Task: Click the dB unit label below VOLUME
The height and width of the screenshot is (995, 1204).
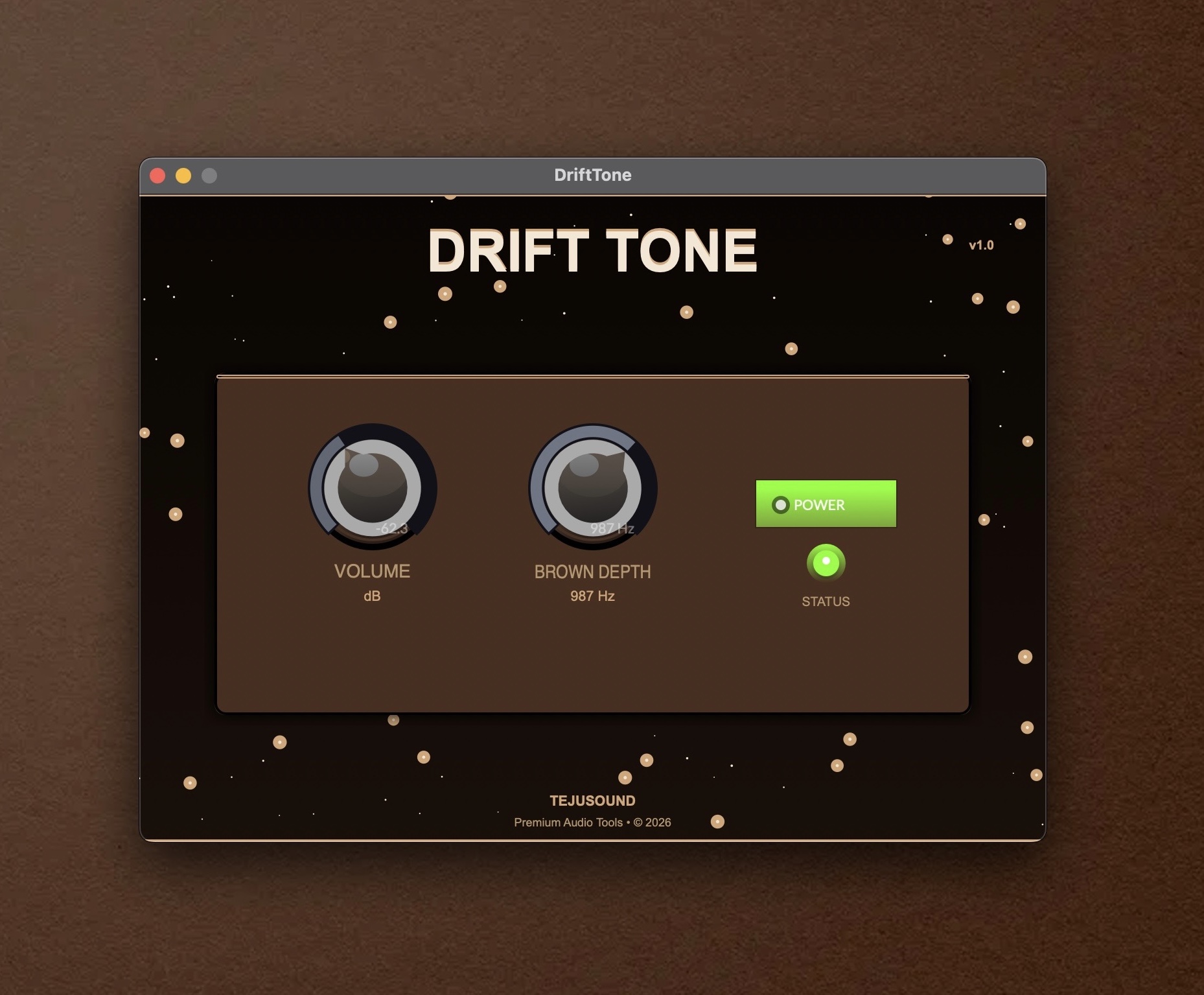Action: pos(373,596)
